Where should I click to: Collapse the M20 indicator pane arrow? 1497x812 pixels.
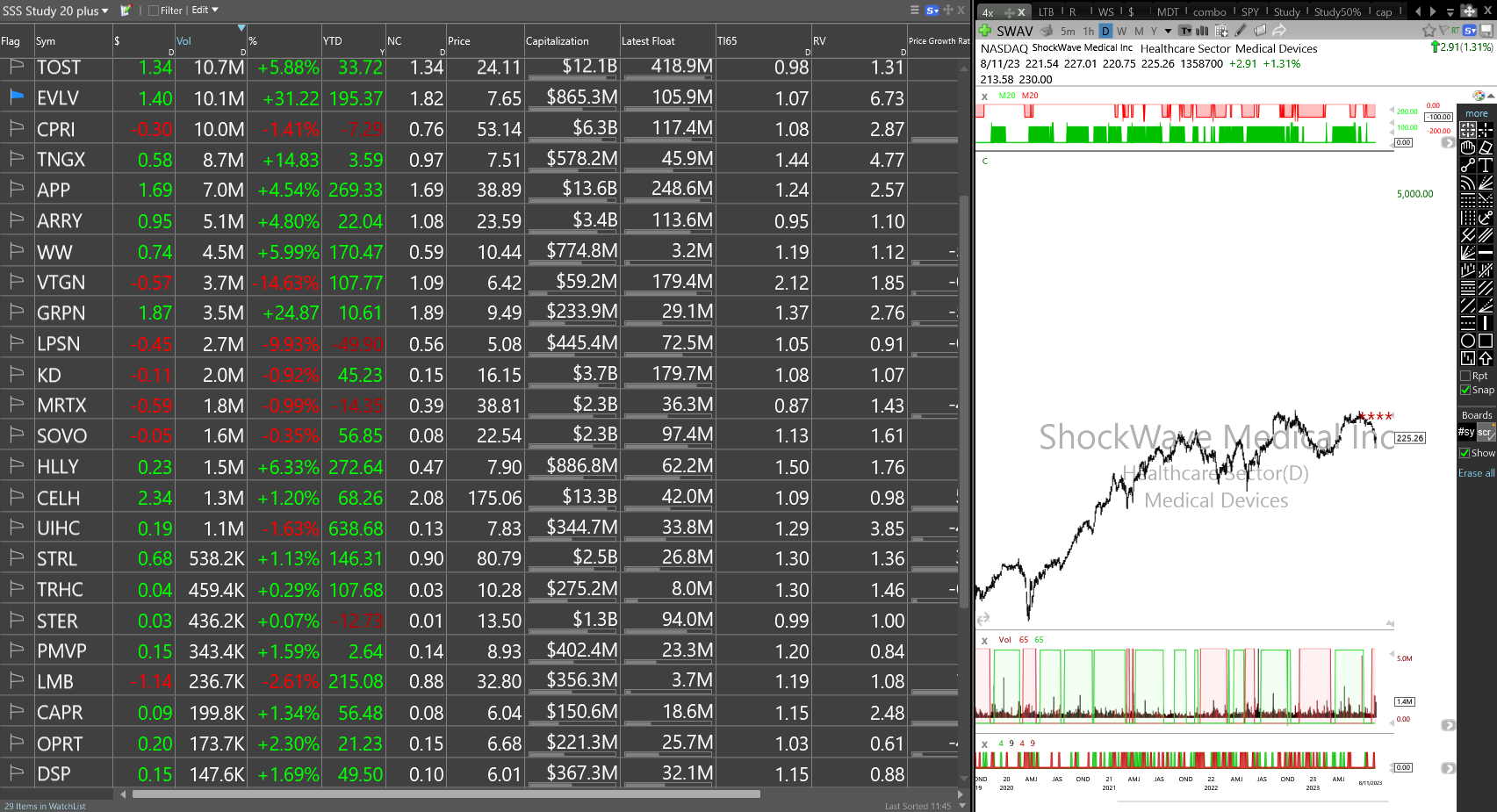(x=1491, y=95)
